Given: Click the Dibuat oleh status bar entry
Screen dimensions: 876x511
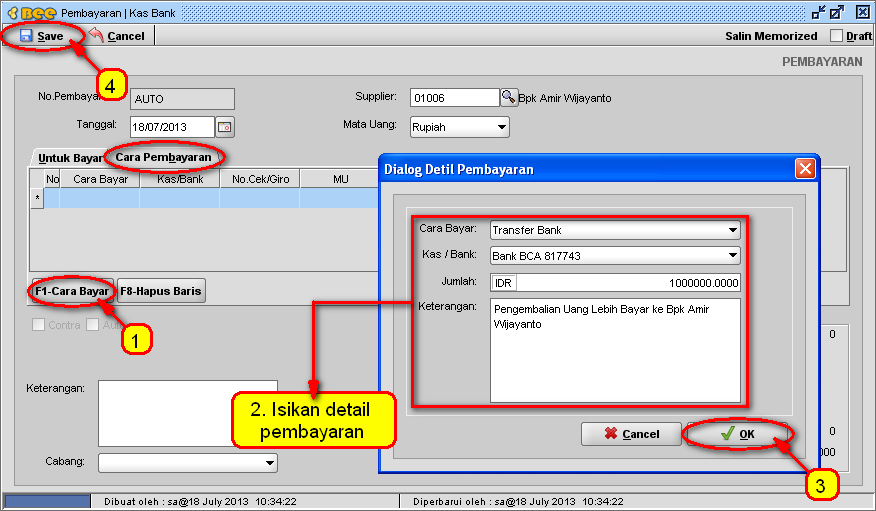Looking at the screenshot, I should pos(200,502).
